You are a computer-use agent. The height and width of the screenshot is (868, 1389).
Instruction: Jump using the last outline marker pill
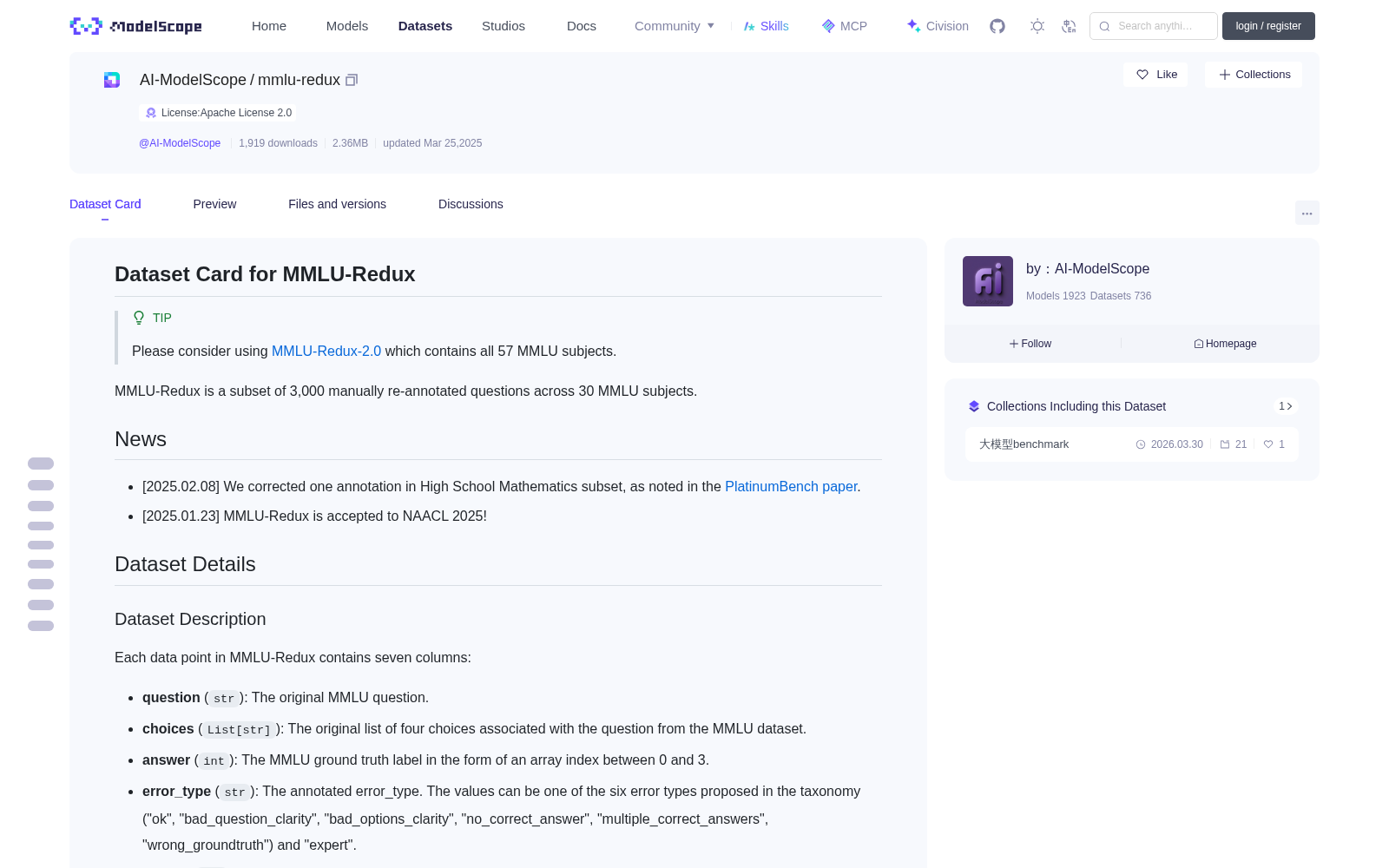(41, 626)
